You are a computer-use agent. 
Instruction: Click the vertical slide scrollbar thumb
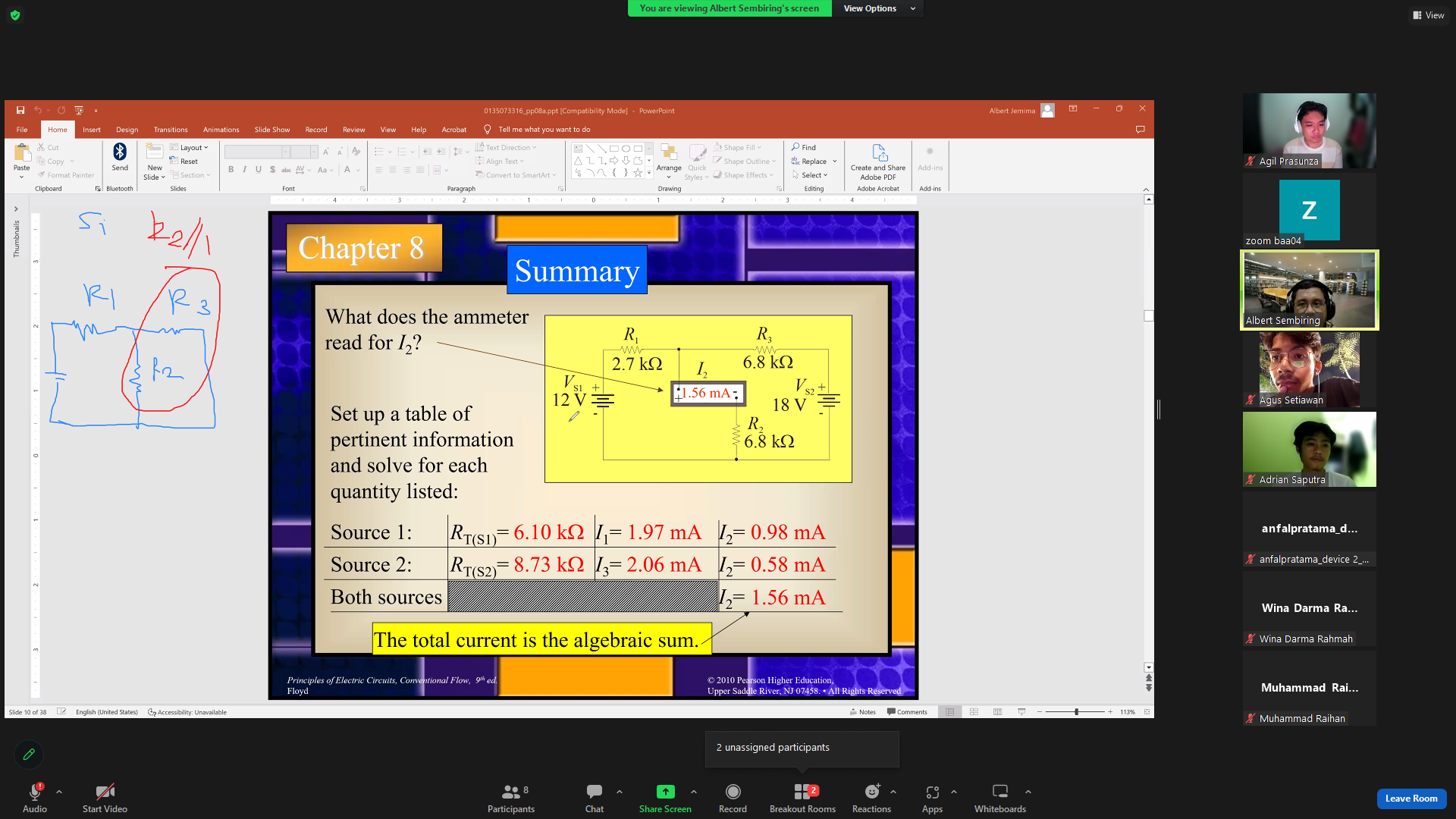[1149, 315]
